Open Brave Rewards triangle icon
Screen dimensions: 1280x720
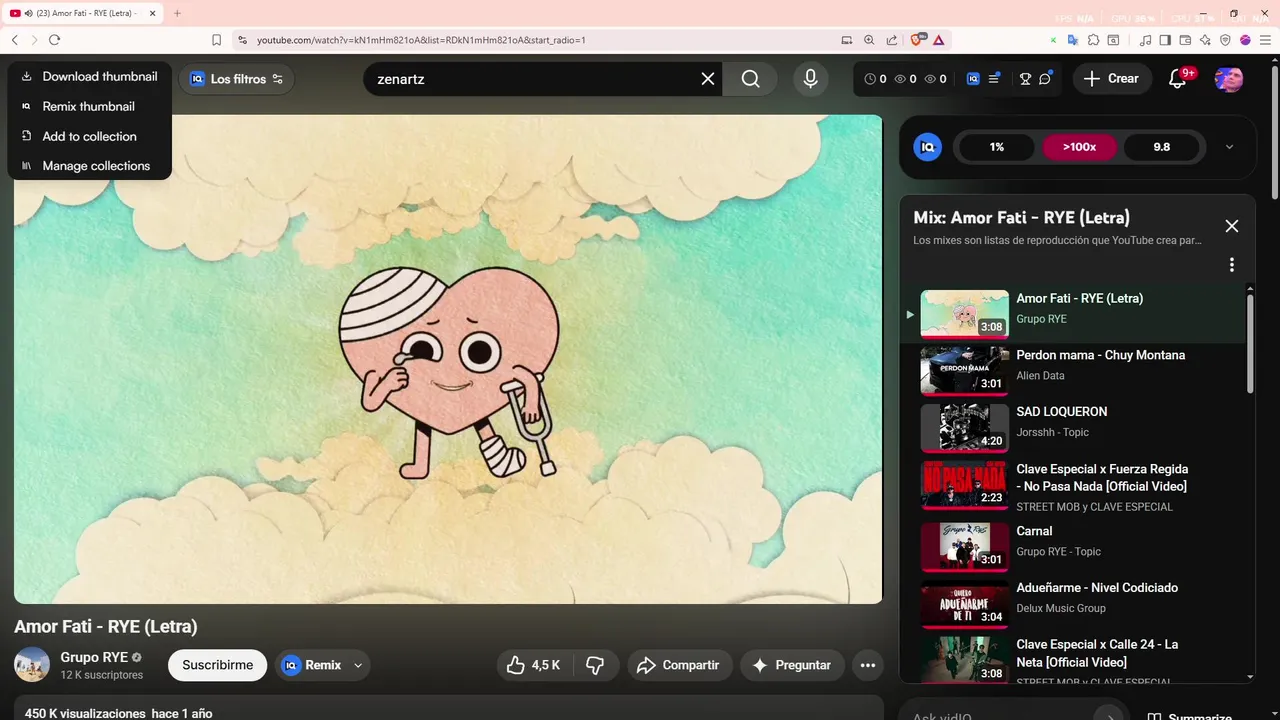tap(939, 40)
